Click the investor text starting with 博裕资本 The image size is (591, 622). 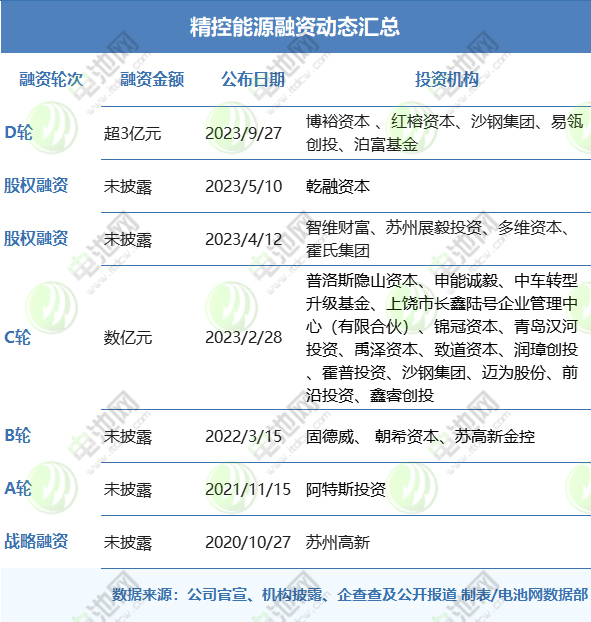click(444, 133)
